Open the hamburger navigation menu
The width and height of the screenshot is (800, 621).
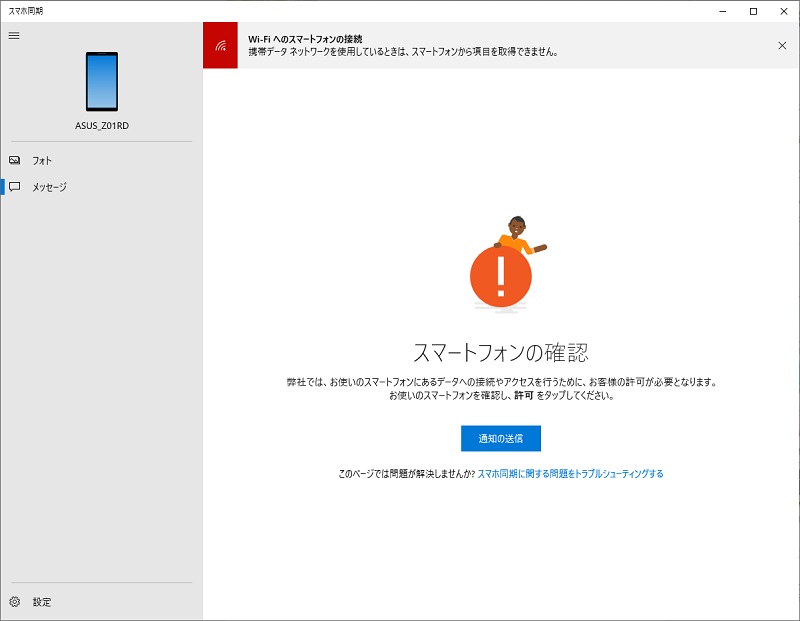point(14,36)
